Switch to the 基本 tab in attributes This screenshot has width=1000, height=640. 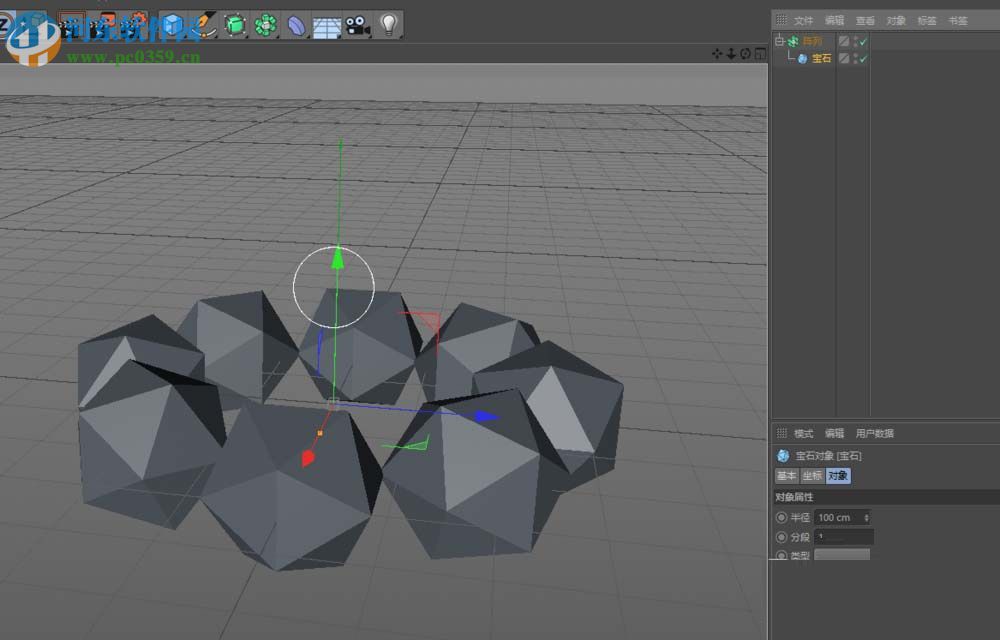(786, 476)
